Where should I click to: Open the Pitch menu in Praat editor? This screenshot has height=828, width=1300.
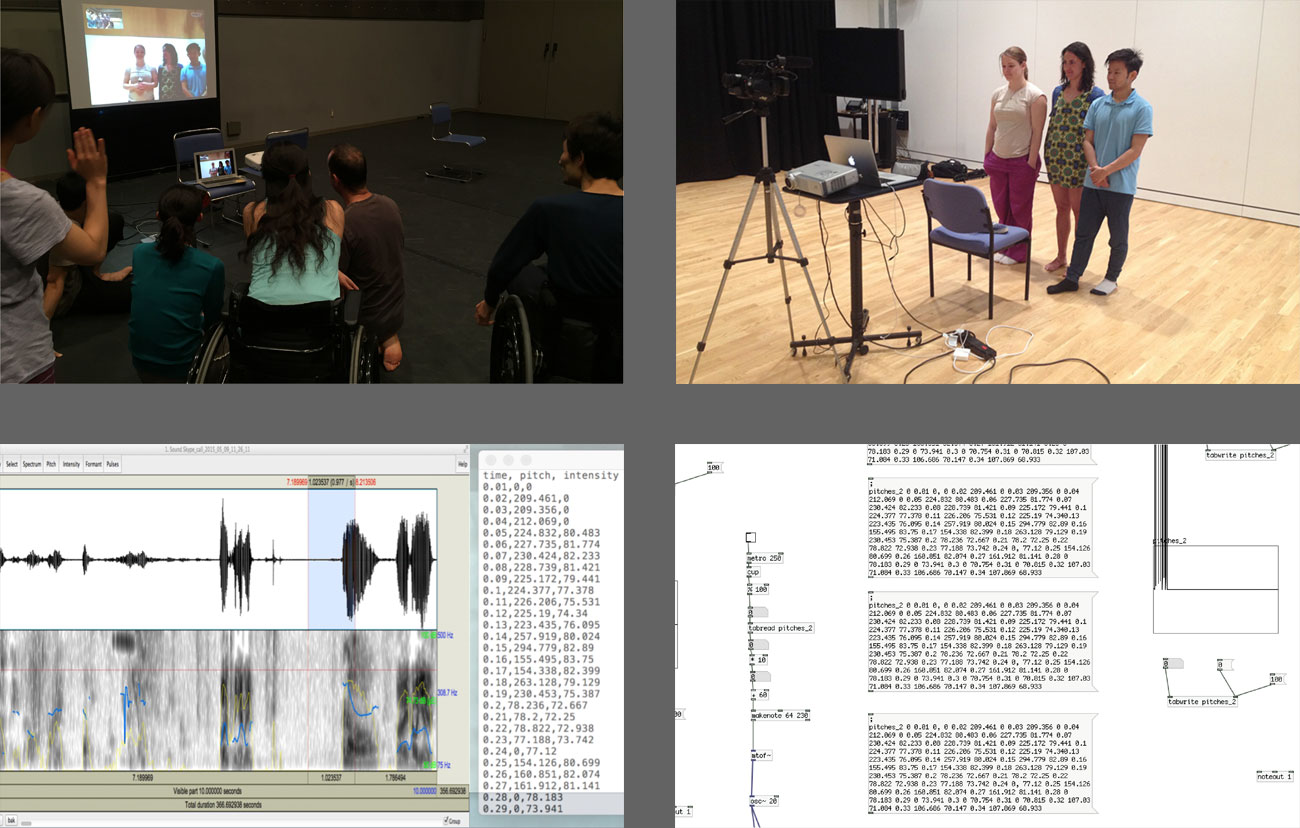51,464
